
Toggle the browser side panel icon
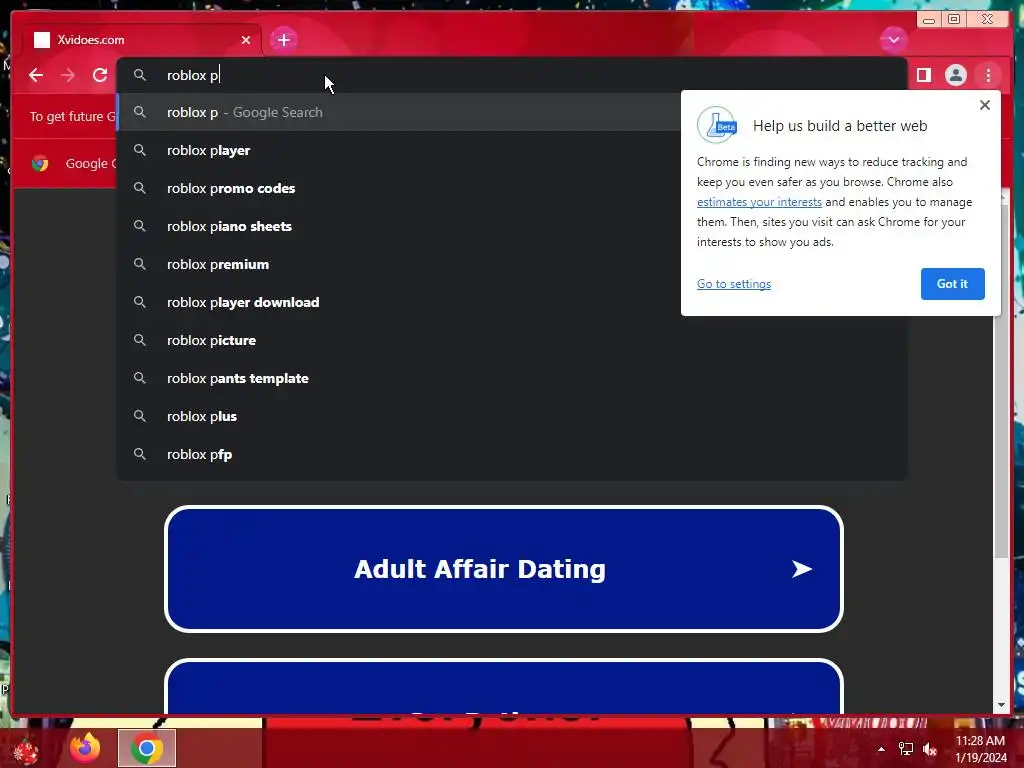[x=923, y=75]
